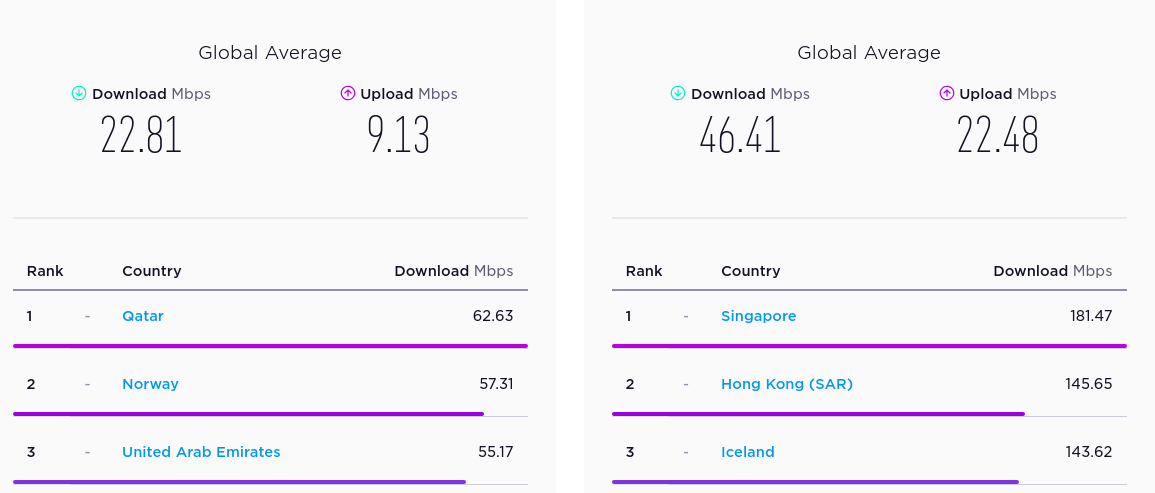Click Qatar's purple download speed bar

coord(270,346)
